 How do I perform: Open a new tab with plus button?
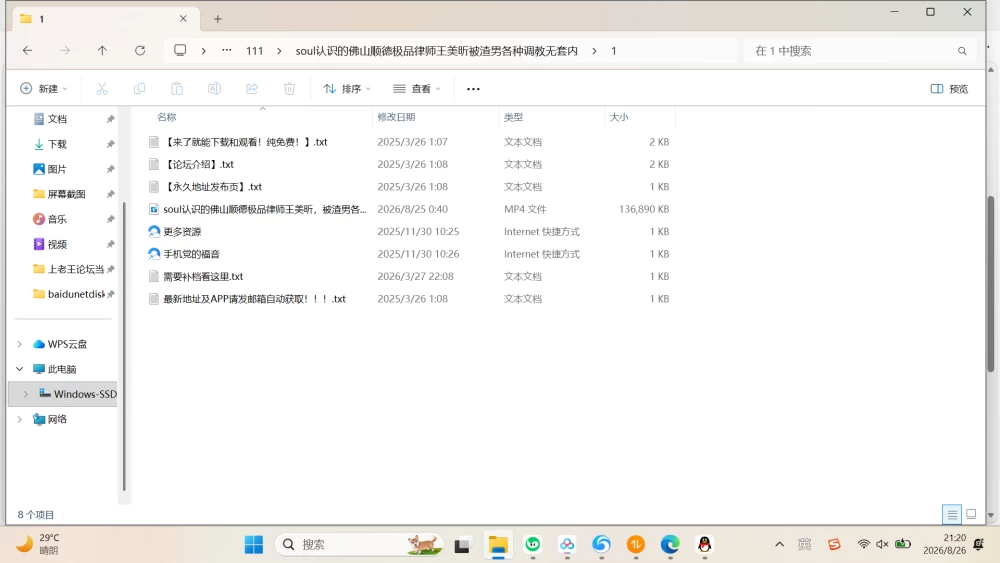[217, 19]
